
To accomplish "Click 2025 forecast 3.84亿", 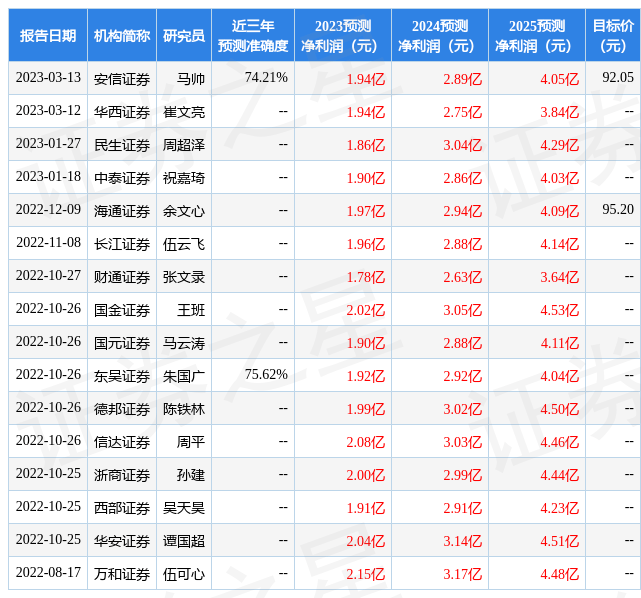I will point(559,112).
